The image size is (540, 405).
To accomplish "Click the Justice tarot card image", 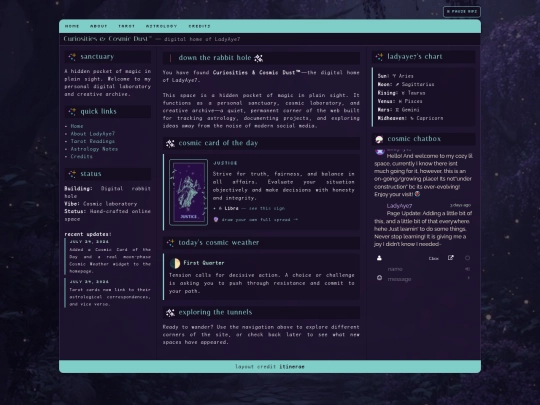I will click(188, 192).
